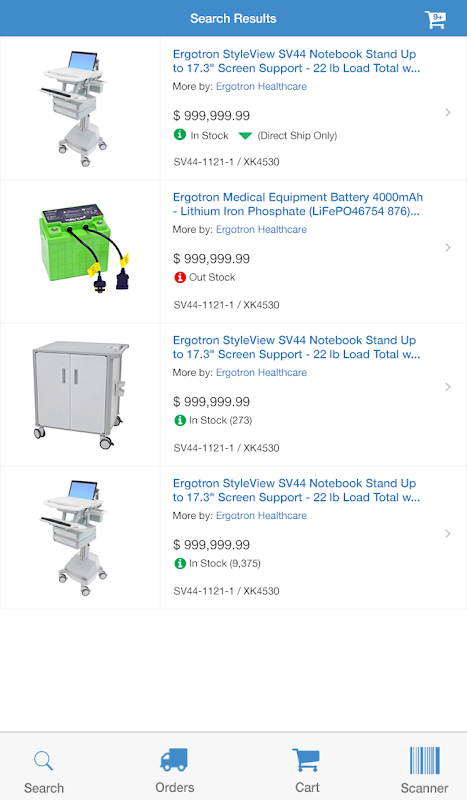Screen dimensions: 467x800
Task: Open battery product via its chevron
Action: [448, 247]
